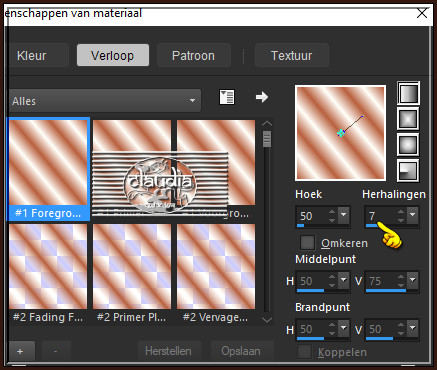Click the Herstellen button
437x370 pixels.
(169, 351)
